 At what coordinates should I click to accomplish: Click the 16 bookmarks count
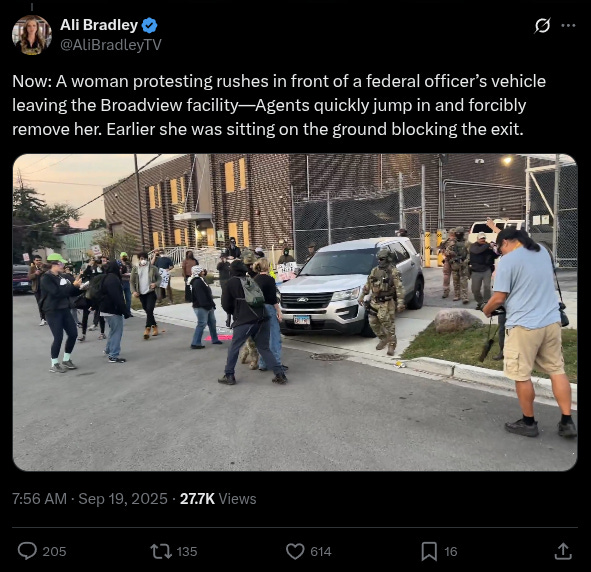pyautogui.click(x=450, y=552)
